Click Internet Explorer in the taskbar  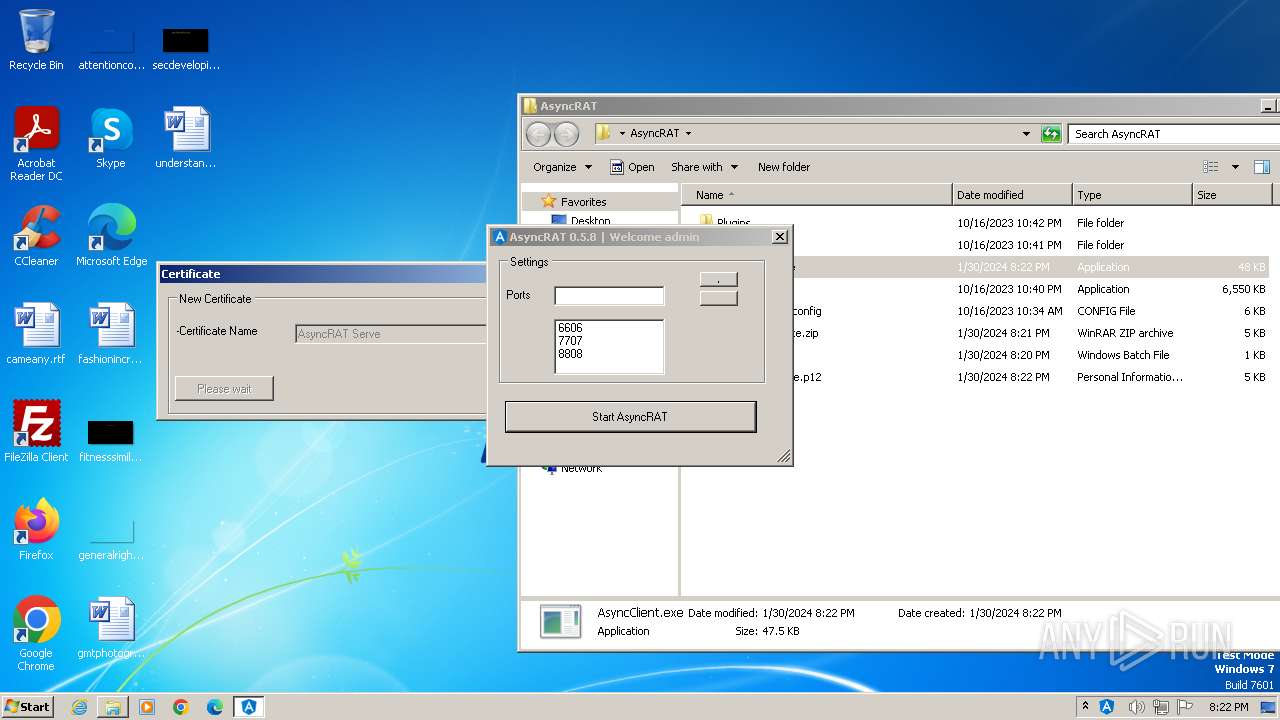[x=79, y=707]
